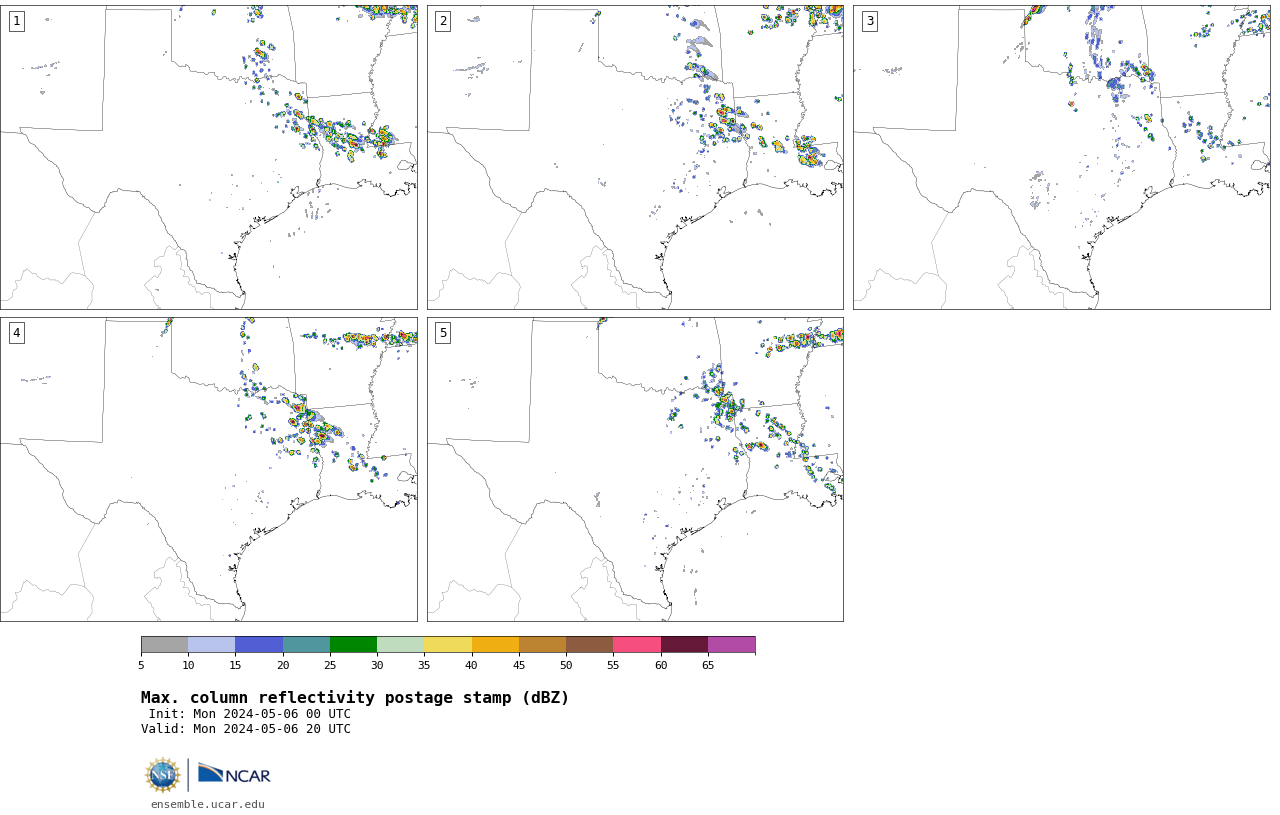The height and width of the screenshot is (815, 1280).
Task: Select the maroon 60-65 dBZ swatch
Action: [684, 644]
